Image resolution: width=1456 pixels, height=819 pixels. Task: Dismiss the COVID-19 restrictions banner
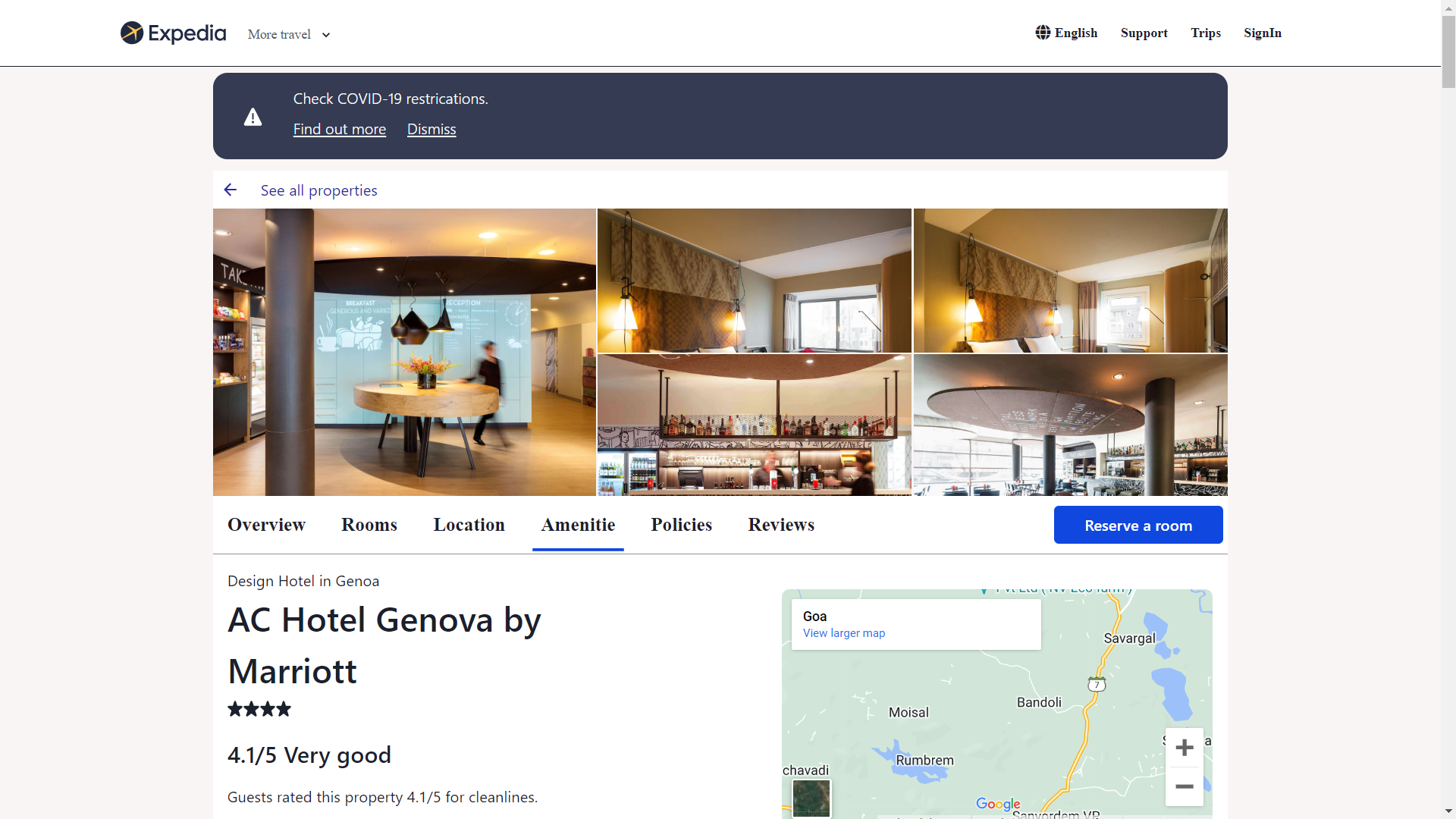(431, 130)
